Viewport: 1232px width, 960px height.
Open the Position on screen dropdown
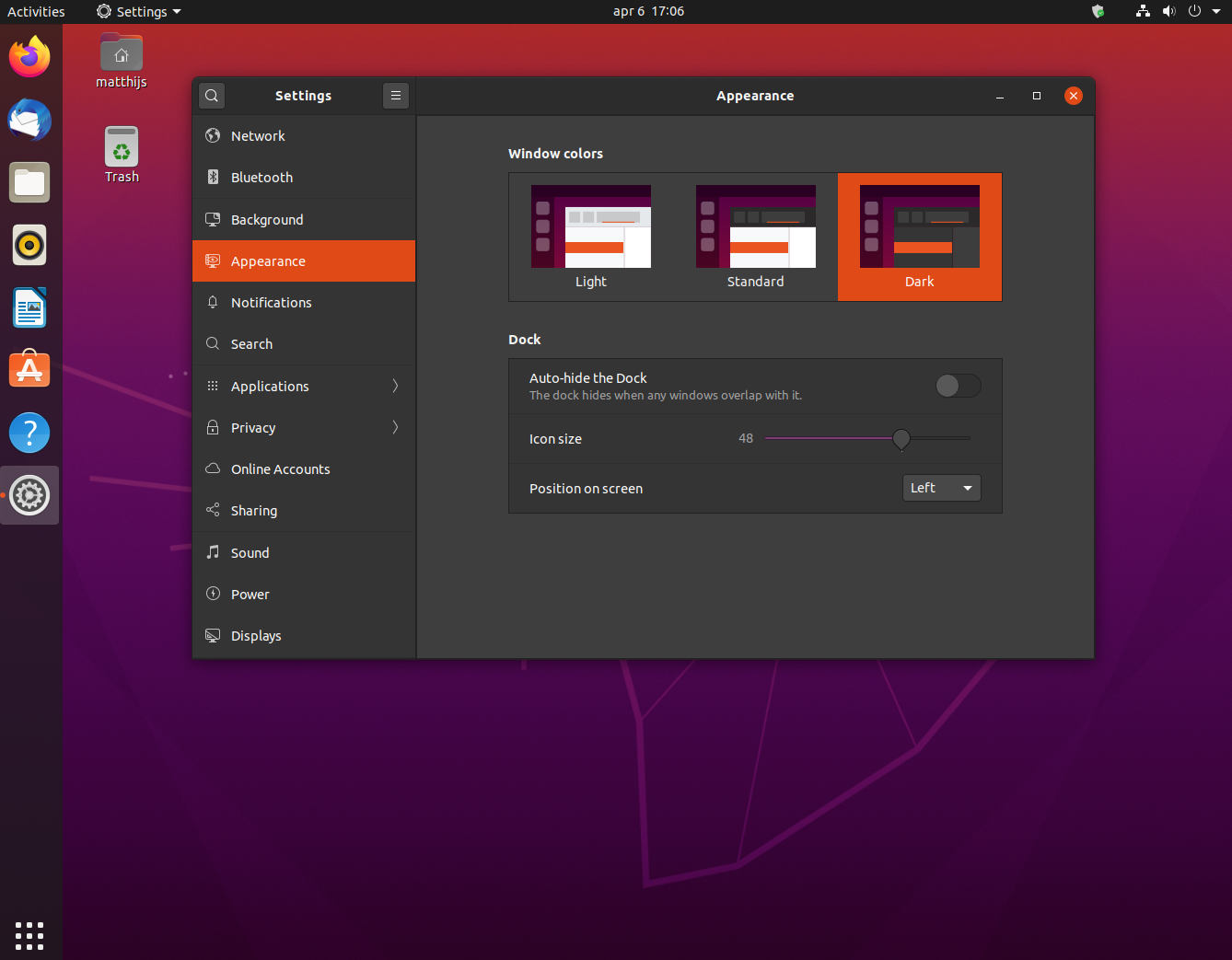coord(941,488)
